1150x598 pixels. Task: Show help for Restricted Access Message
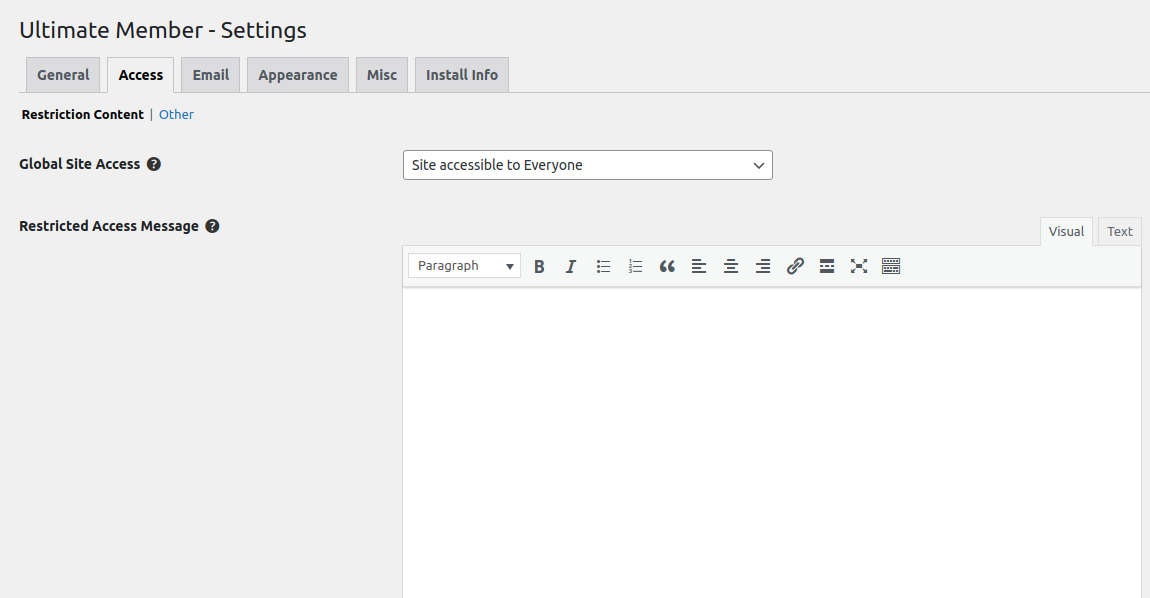tap(212, 226)
